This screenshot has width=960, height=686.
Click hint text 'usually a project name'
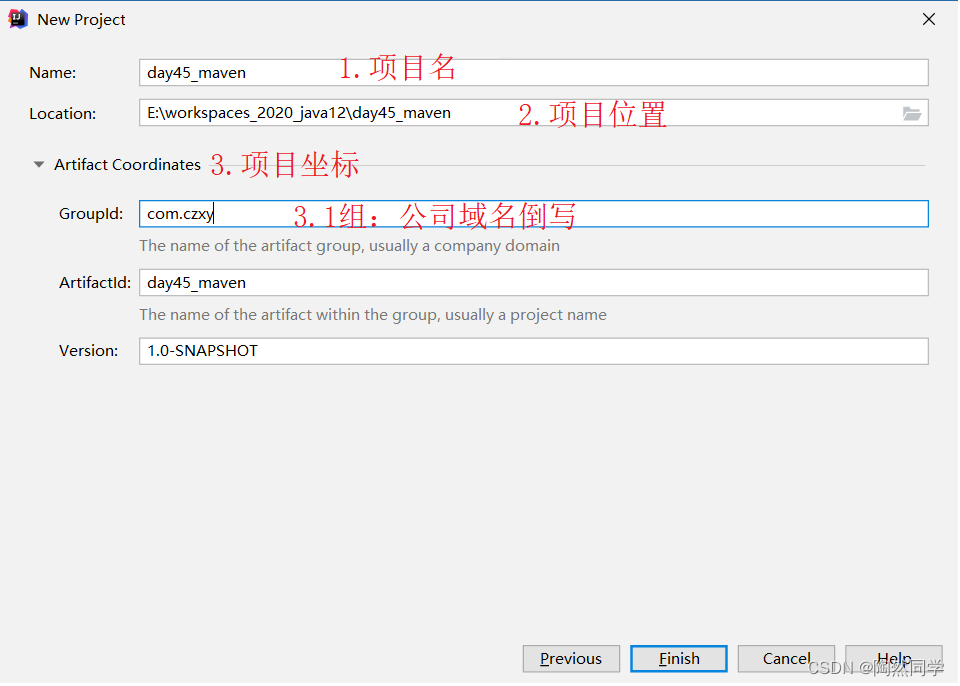[x=526, y=315]
